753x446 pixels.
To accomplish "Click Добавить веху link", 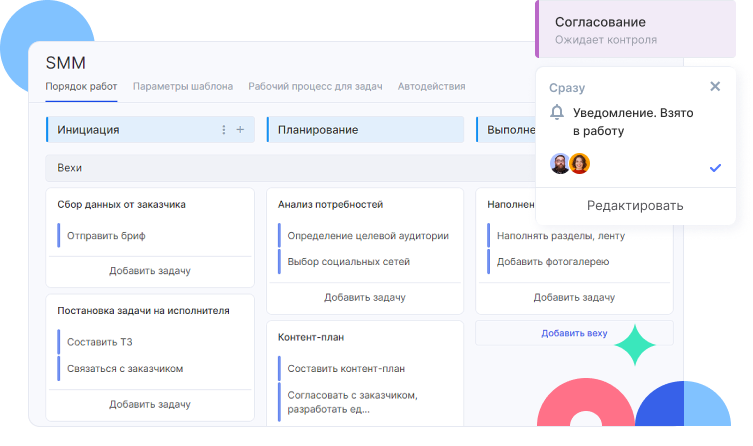I will click(x=574, y=333).
